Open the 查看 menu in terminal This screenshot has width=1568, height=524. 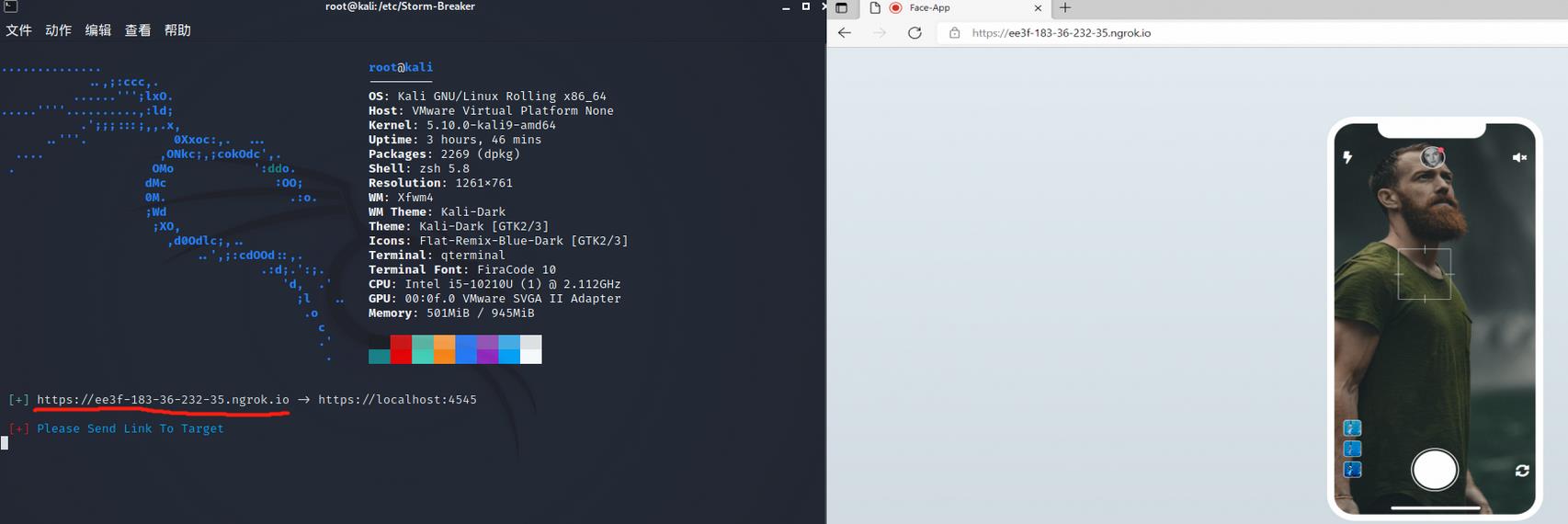(138, 30)
